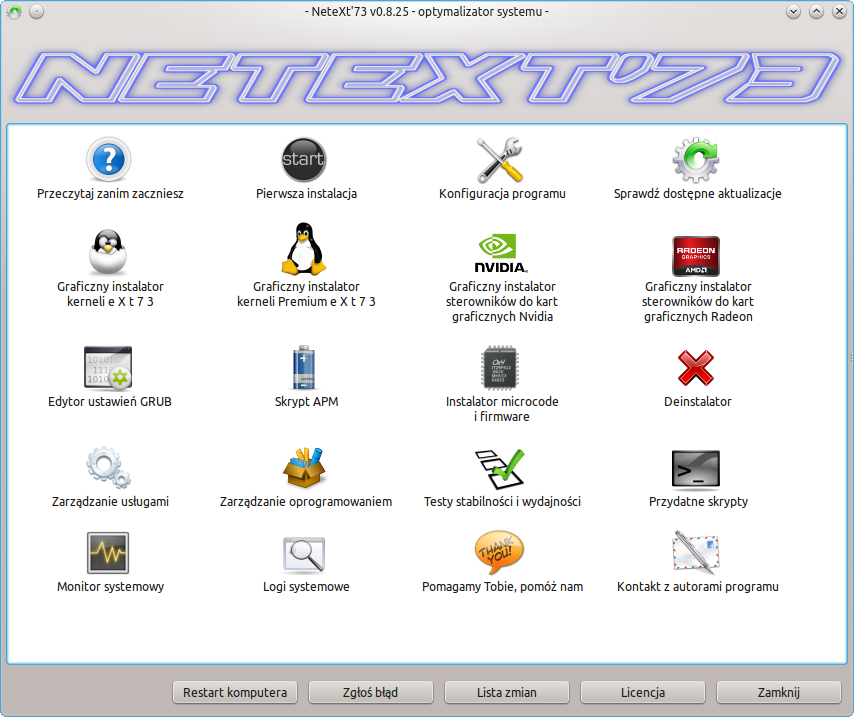
Task: Open Lista zmian changelog button
Action: point(507,692)
